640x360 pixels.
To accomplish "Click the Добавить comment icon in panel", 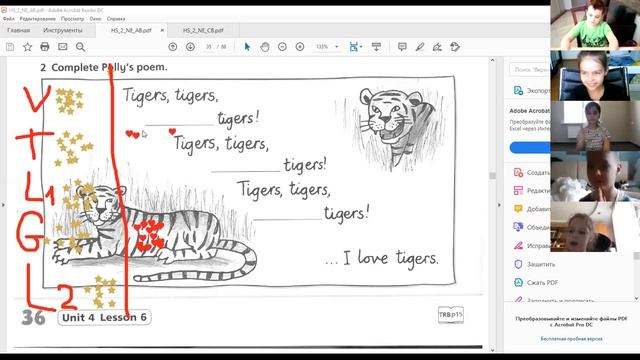I will [518, 209].
